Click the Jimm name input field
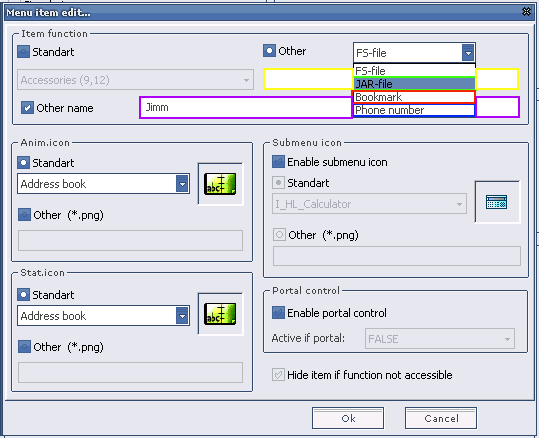The width and height of the screenshot is (539, 438). point(246,108)
